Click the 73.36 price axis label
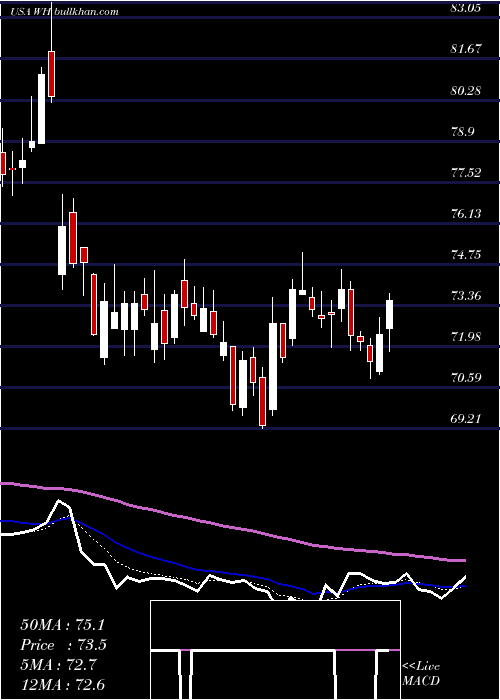 (466, 296)
